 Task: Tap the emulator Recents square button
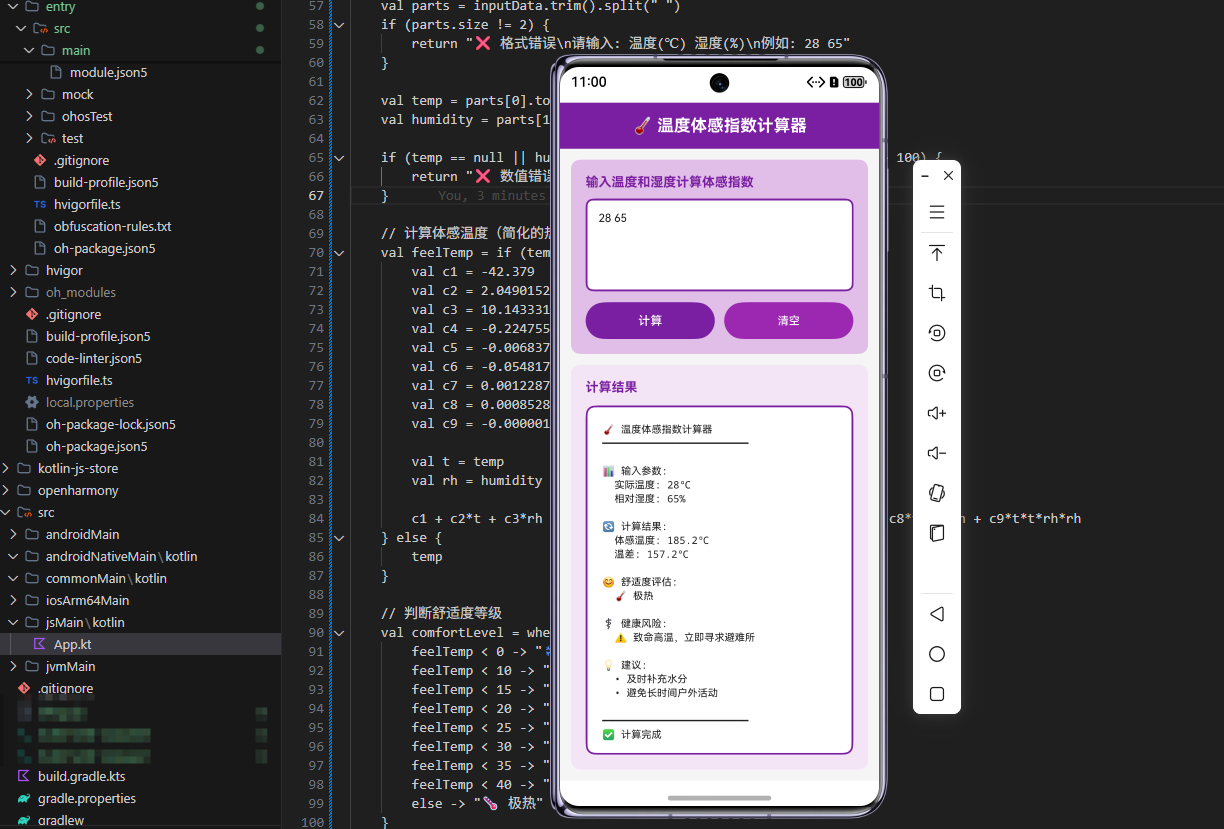(937, 694)
